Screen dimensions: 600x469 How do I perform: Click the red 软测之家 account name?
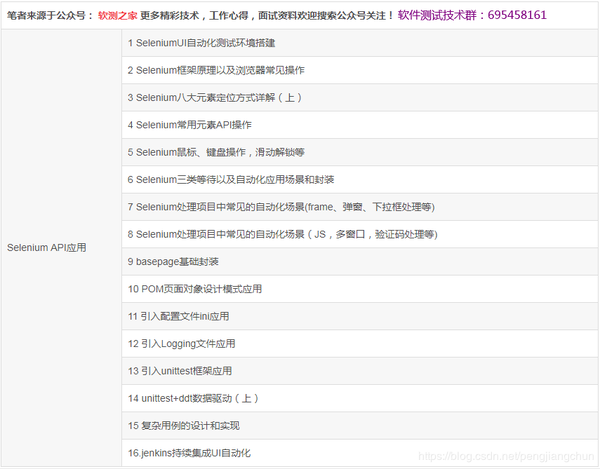117,15
